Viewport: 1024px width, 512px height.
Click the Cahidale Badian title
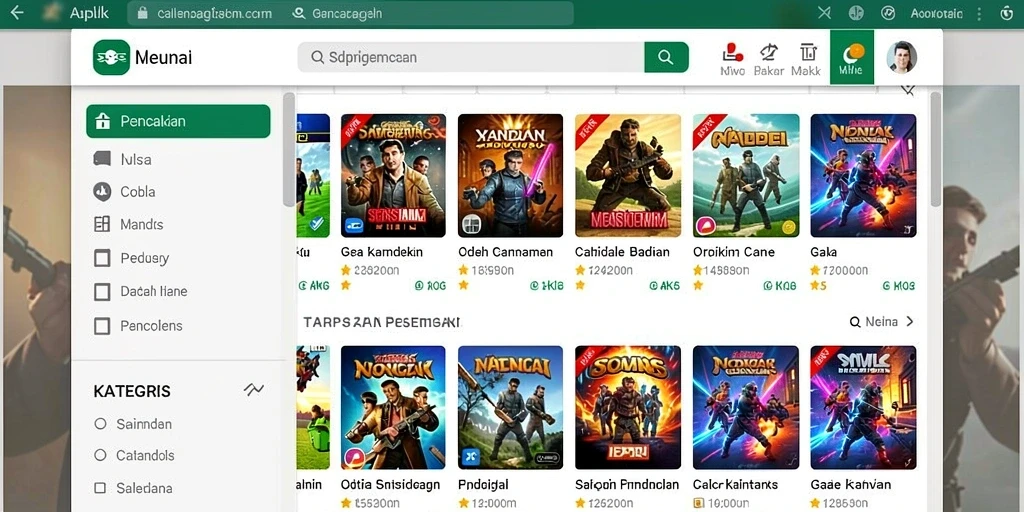[622, 252]
